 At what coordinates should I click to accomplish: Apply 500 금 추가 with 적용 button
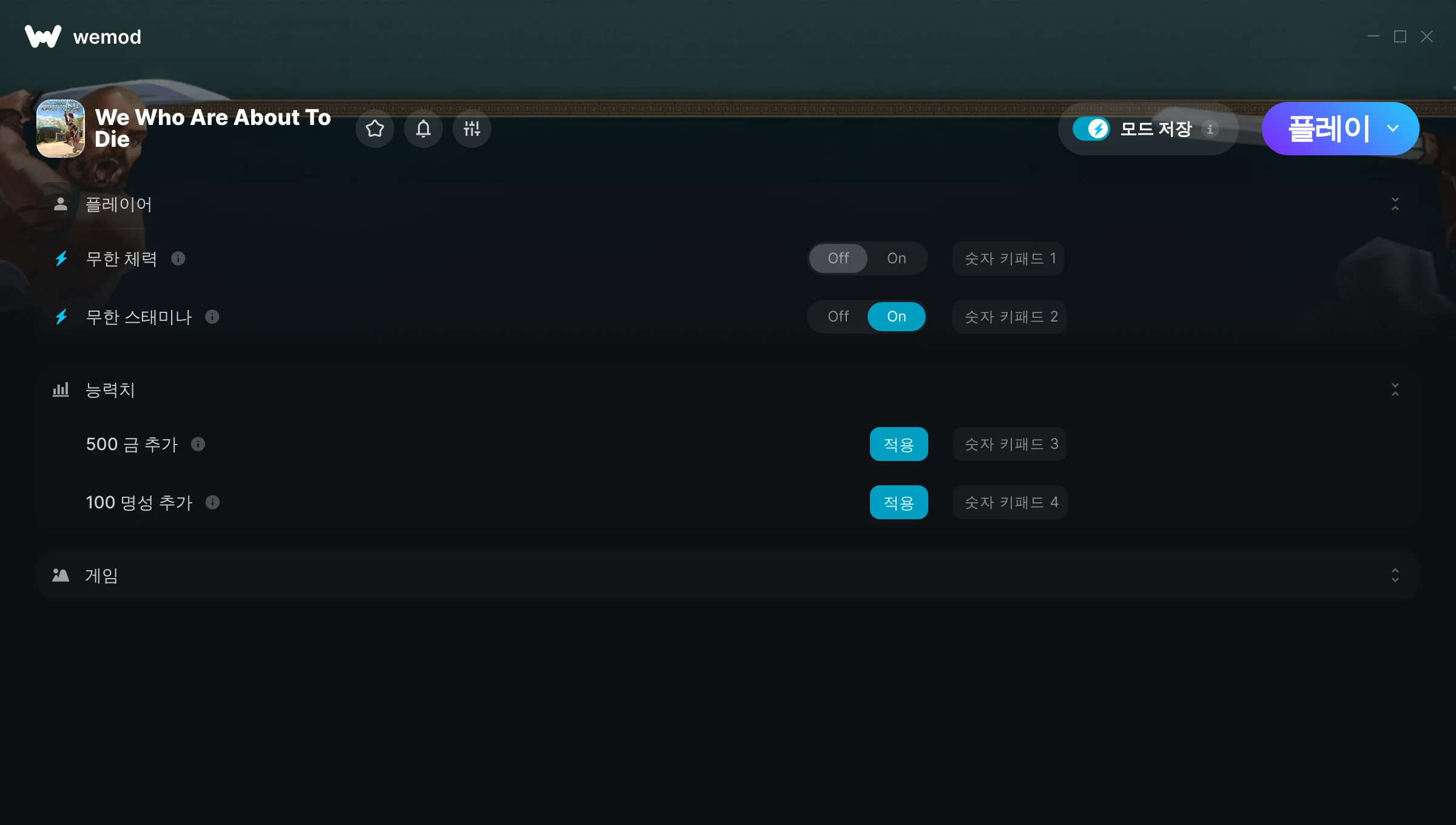tap(898, 444)
